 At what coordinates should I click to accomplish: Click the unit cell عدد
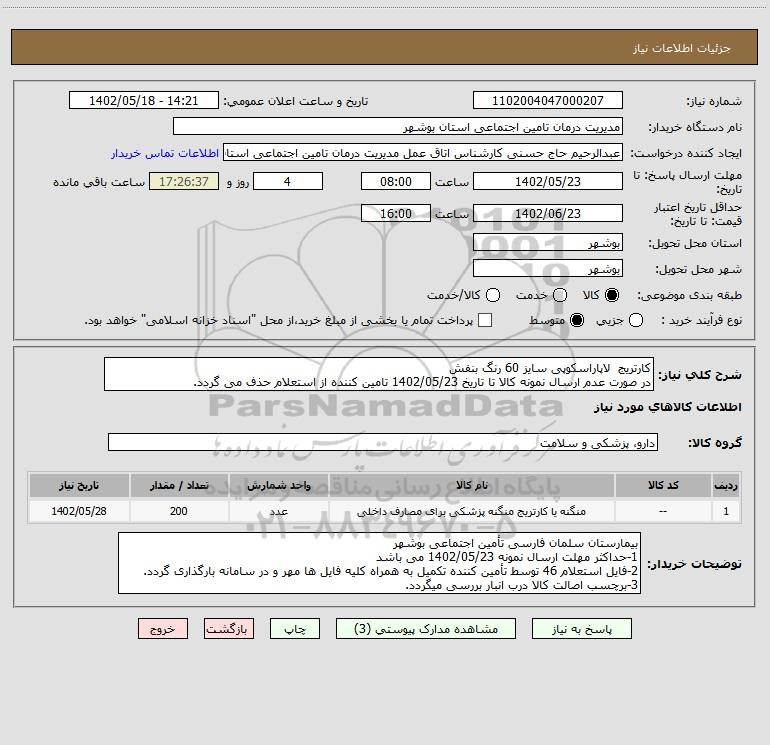pyautogui.click(x=278, y=511)
